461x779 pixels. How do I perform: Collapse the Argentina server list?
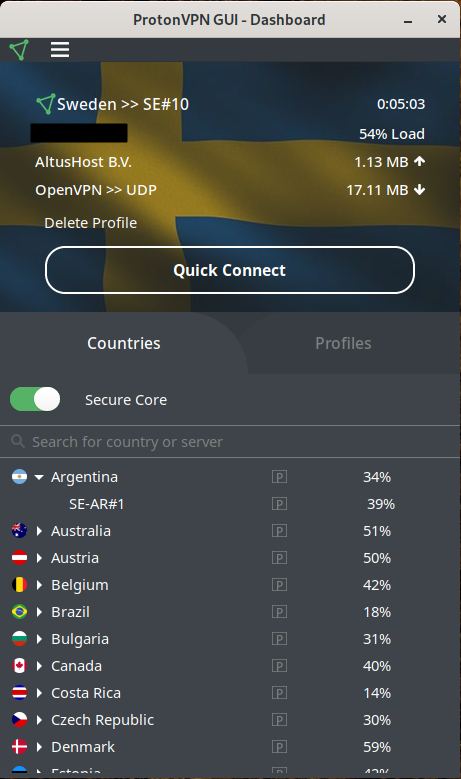pos(39,477)
